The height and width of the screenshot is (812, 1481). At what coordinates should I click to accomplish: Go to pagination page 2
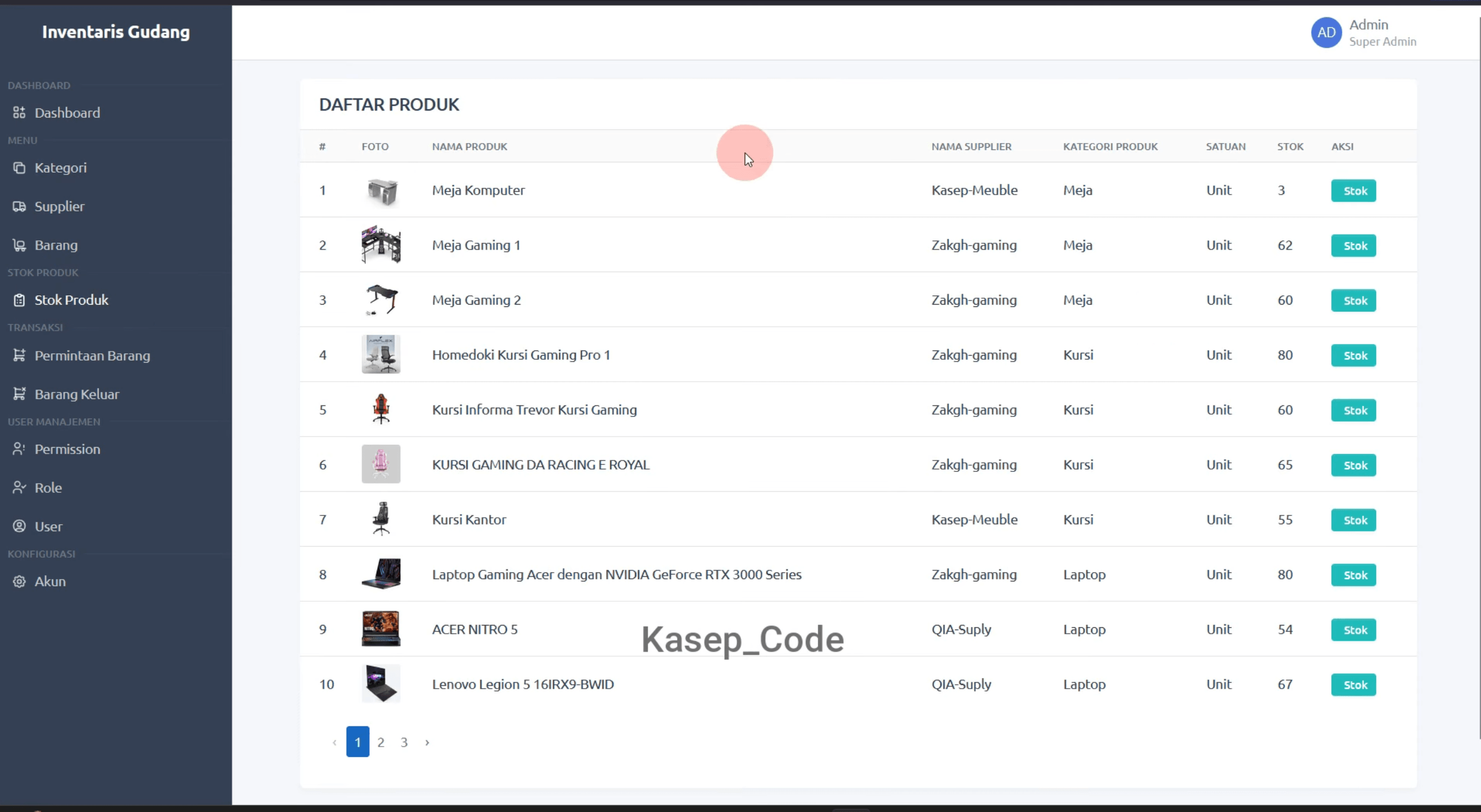(381, 742)
